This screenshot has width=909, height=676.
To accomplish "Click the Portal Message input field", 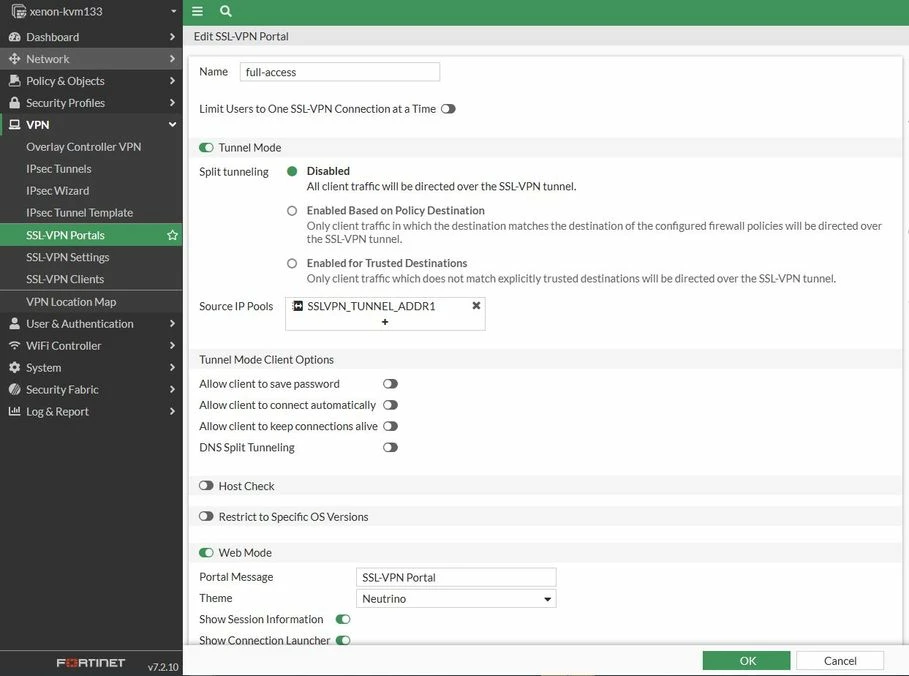I will pos(456,577).
